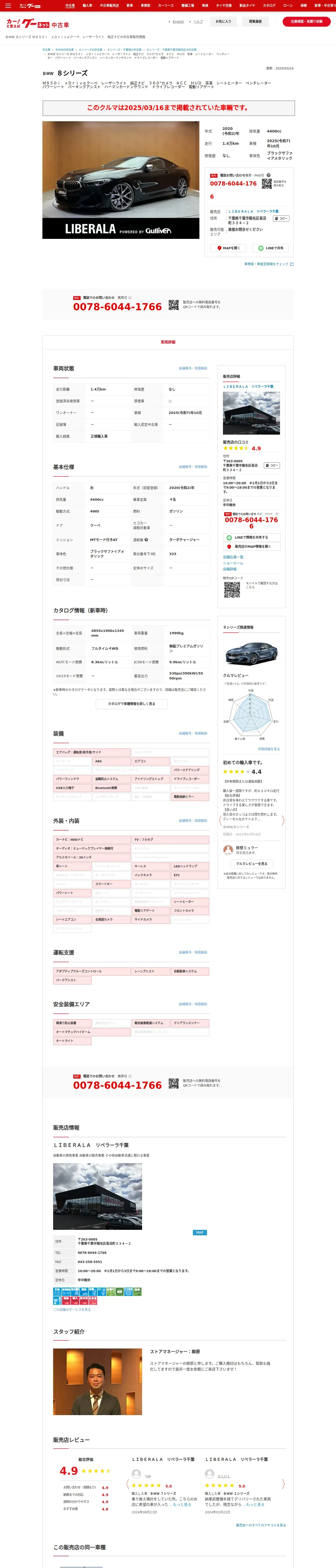Click large shop photo in 販売店情報 section
This screenshot has height=1568, width=336.
[x=98, y=1197]
